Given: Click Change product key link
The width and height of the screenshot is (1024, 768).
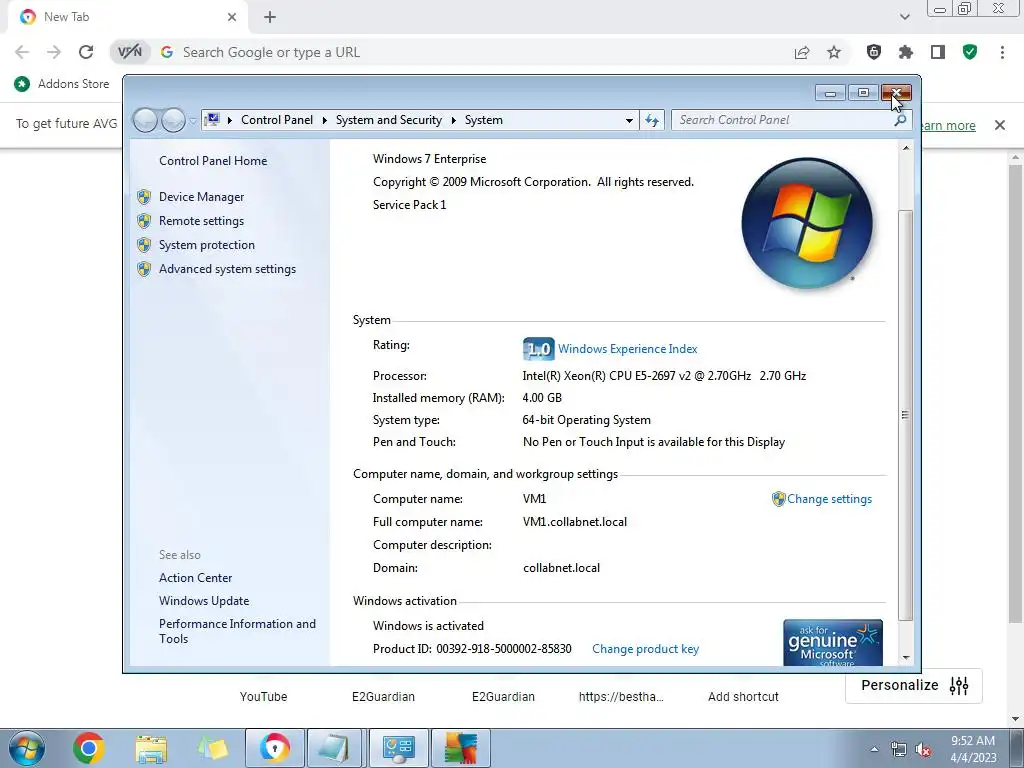Looking at the screenshot, I should pos(645,649).
